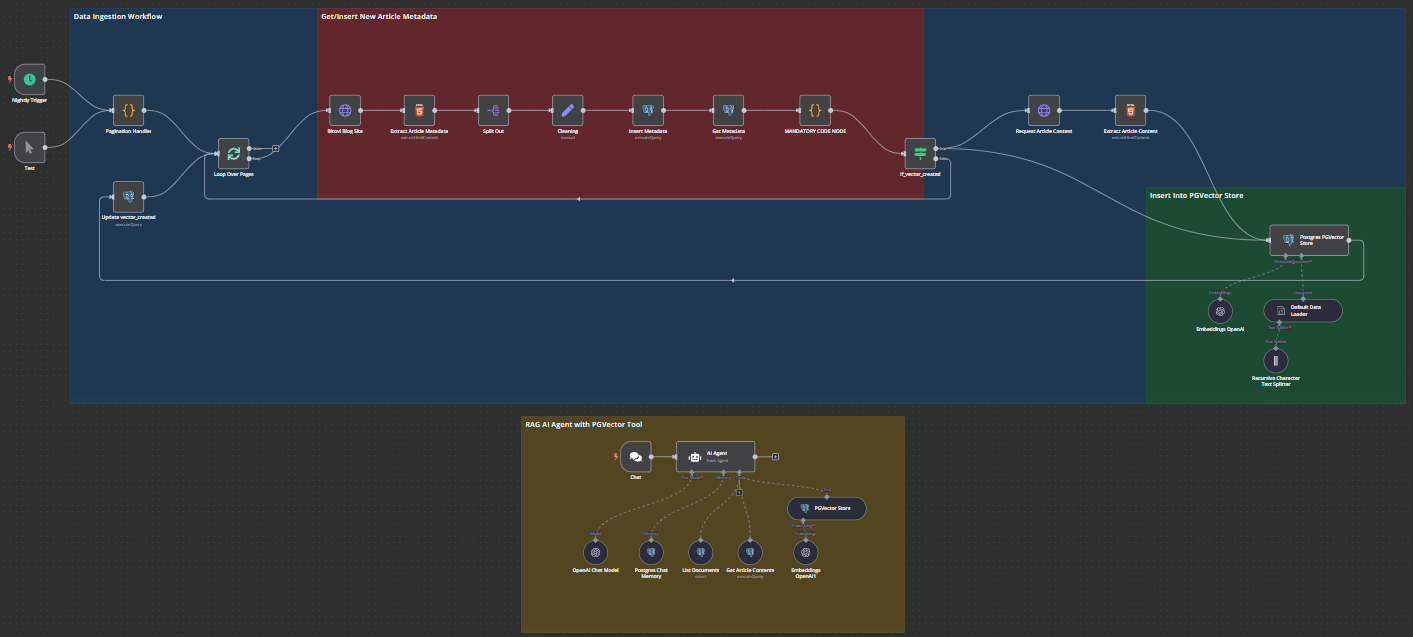Open the Nightly Trigger node
This screenshot has width=1413, height=637.
click(29, 79)
